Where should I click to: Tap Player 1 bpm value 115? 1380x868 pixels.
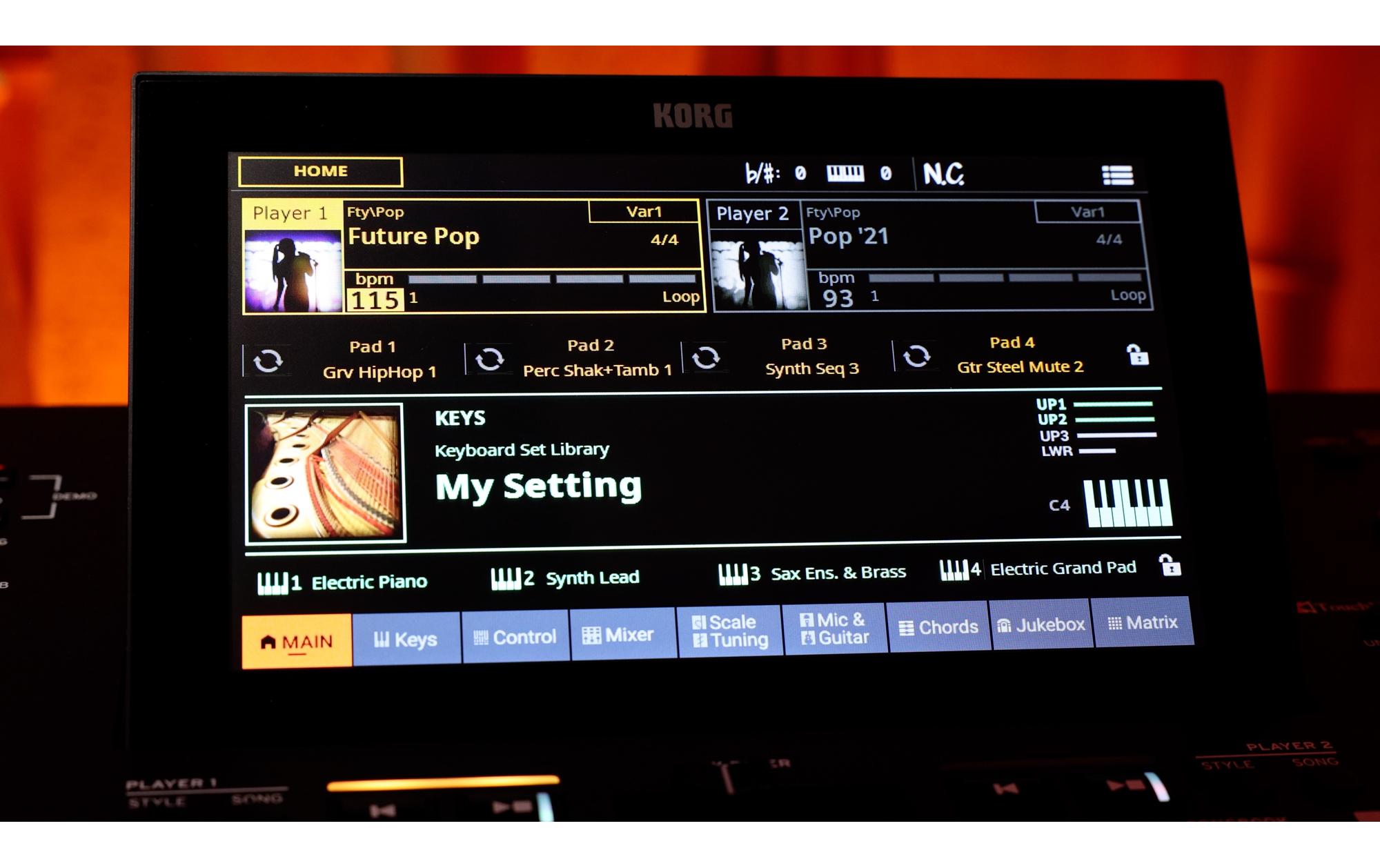(375, 300)
